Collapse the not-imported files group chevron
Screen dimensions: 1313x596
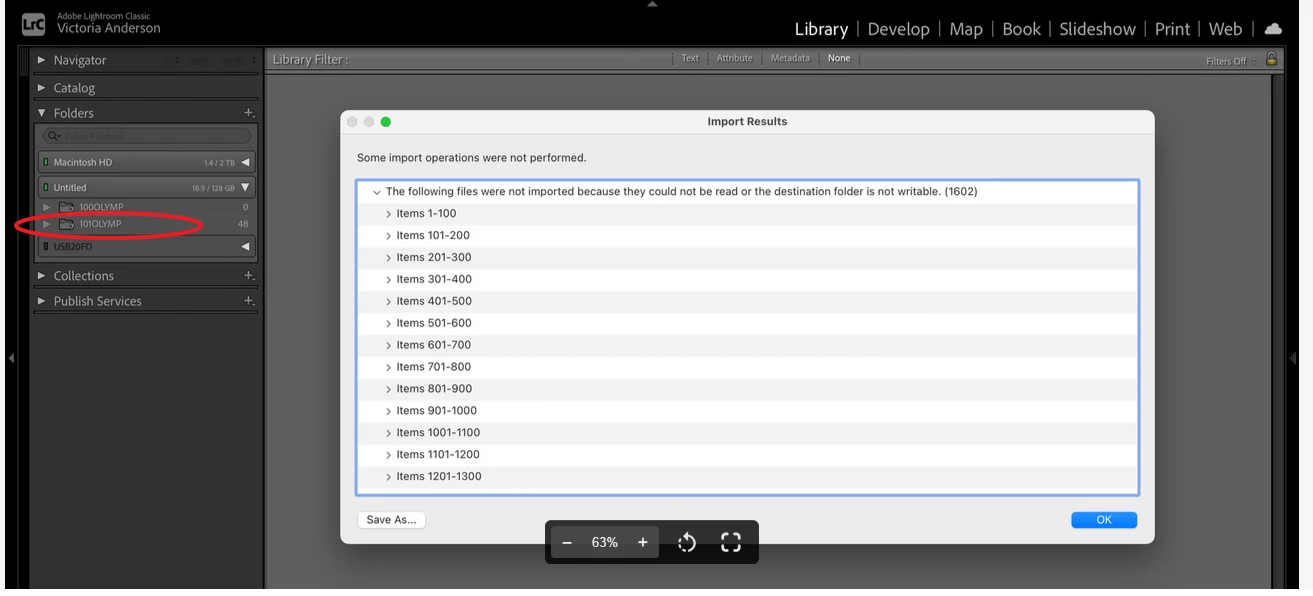[x=377, y=192]
